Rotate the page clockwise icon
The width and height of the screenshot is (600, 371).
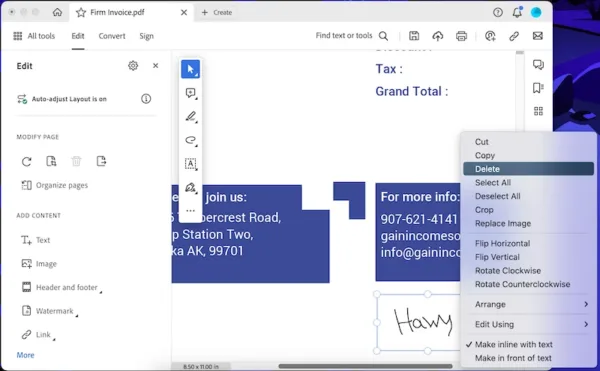click(x=26, y=161)
